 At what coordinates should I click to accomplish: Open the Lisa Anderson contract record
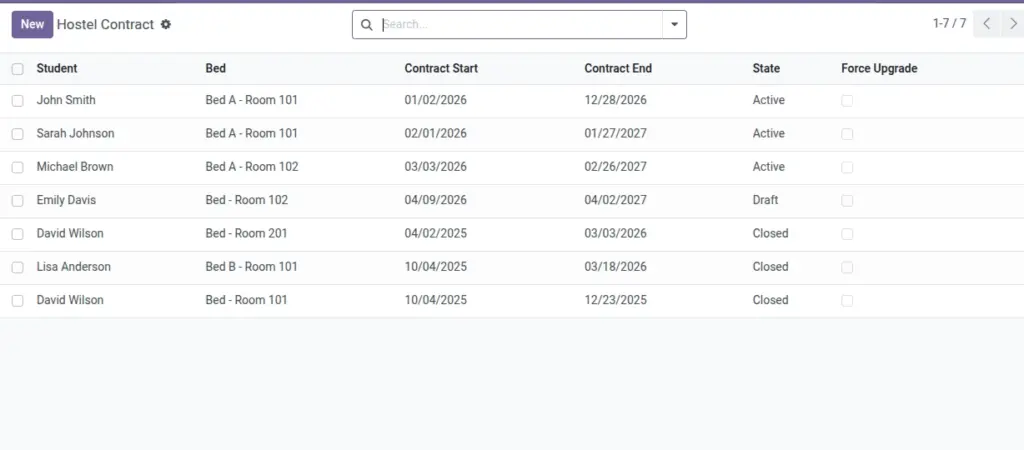click(x=74, y=266)
